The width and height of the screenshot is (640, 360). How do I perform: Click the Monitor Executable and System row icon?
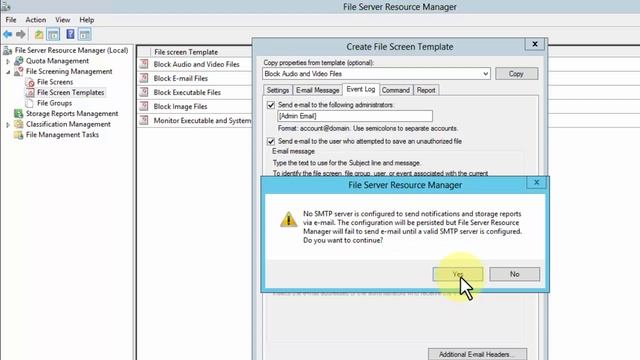[x=144, y=120]
